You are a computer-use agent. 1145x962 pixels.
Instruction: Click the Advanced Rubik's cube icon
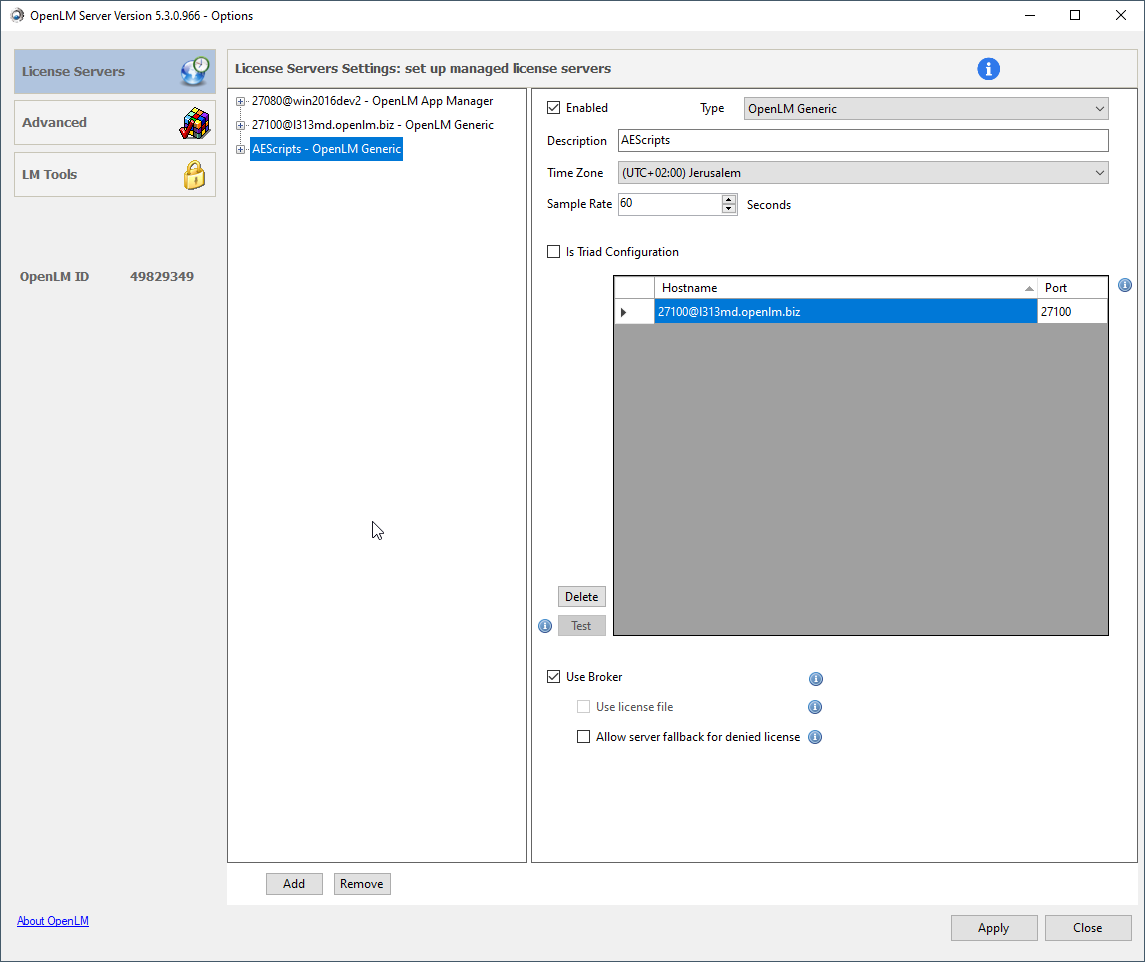tap(194, 123)
